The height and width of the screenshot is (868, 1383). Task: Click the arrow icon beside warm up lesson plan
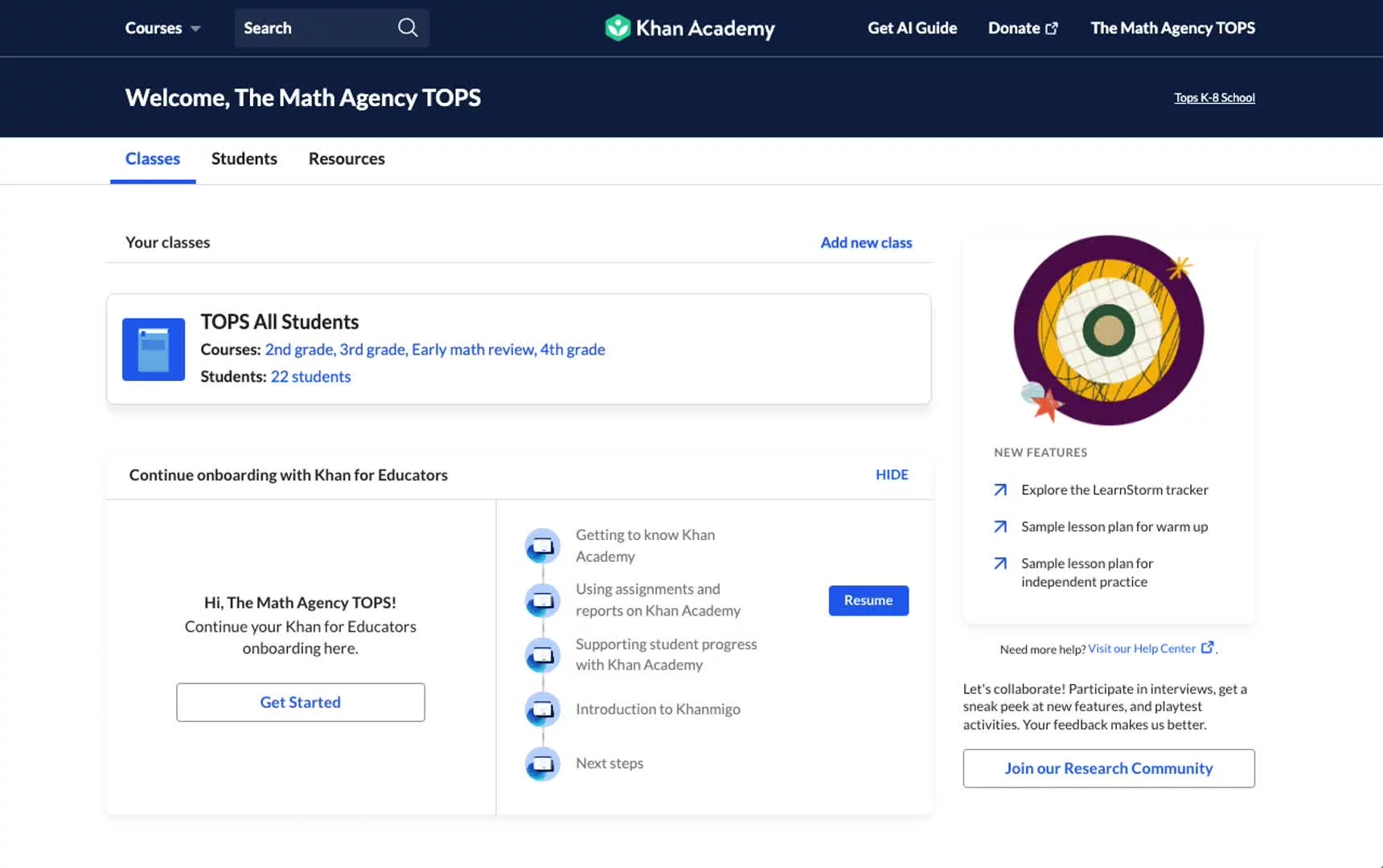click(1000, 526)
